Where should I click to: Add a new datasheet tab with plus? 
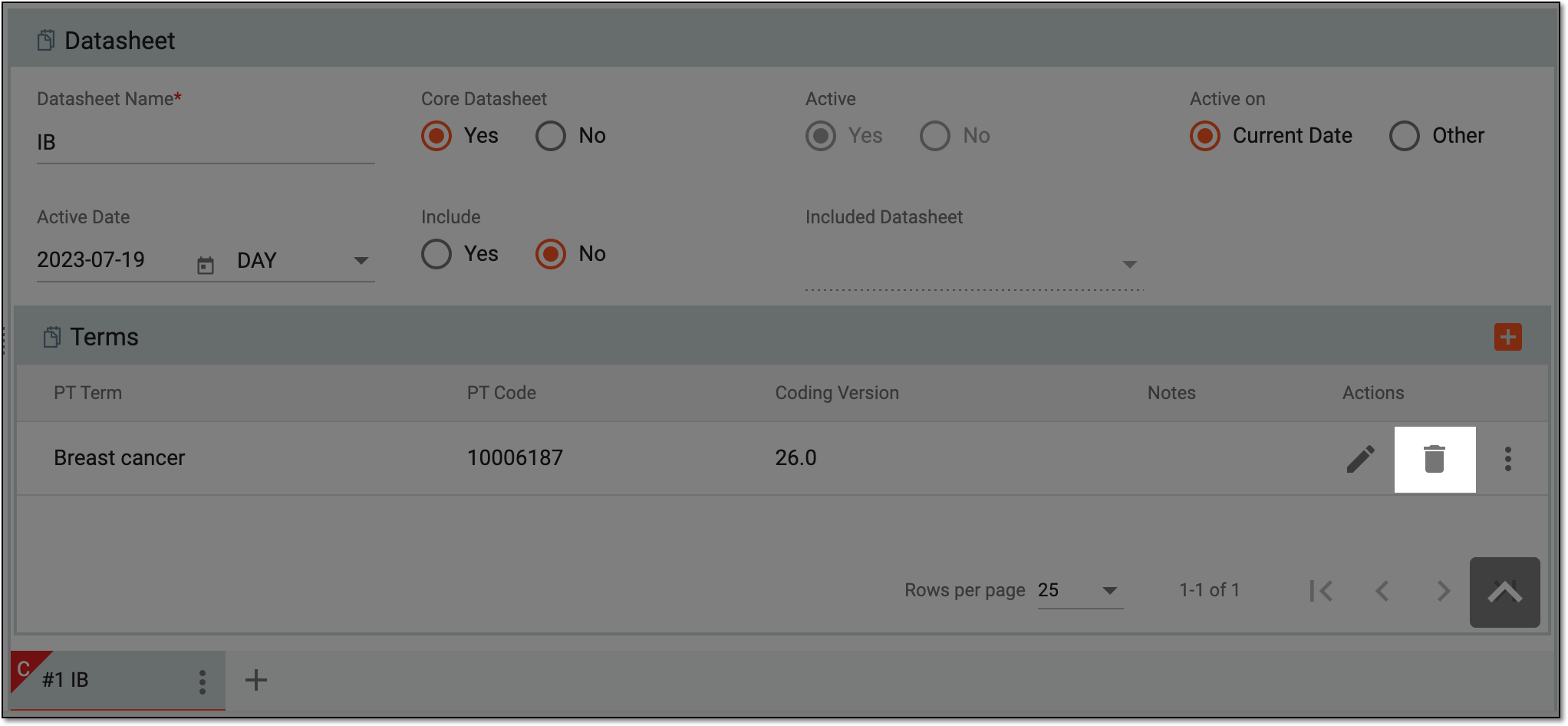tap(256, 680)
